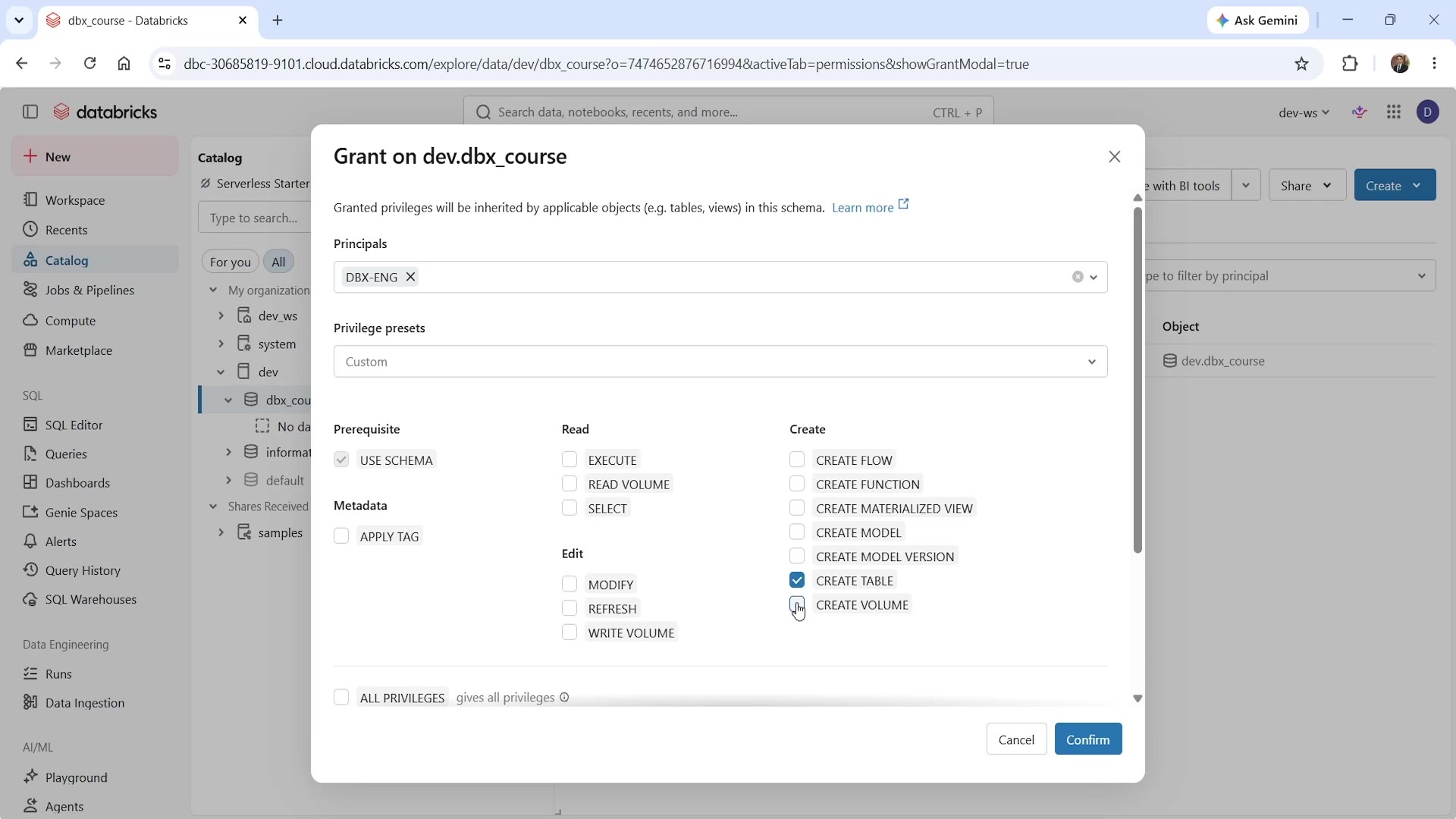Check READ VOLUME privilege
This screenshot has width=1456, height=819.
click(x=570, y=484)
